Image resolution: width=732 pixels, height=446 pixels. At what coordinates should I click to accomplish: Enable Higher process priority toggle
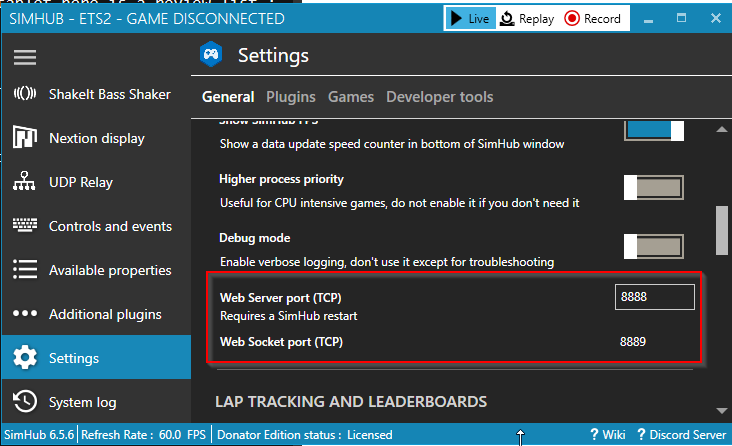pyautogui.click(x=654, y=187)
